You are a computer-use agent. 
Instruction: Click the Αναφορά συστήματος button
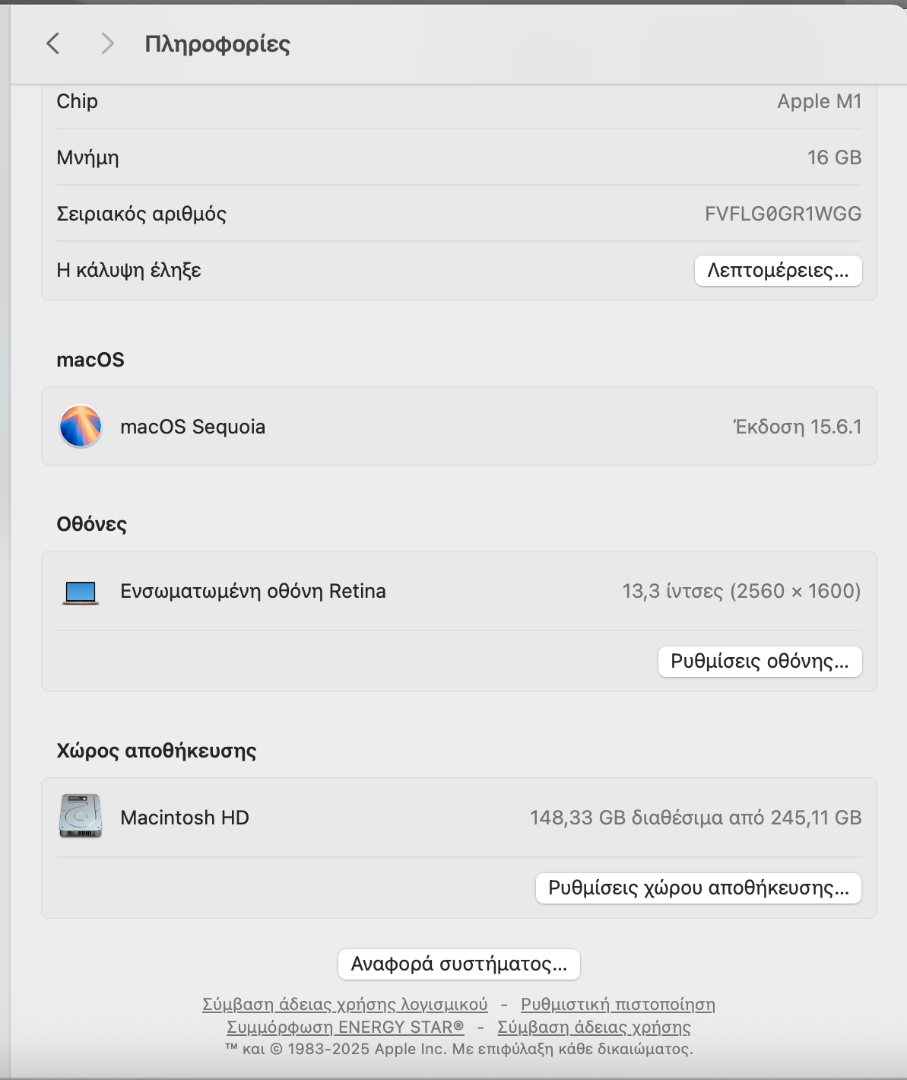459,964
